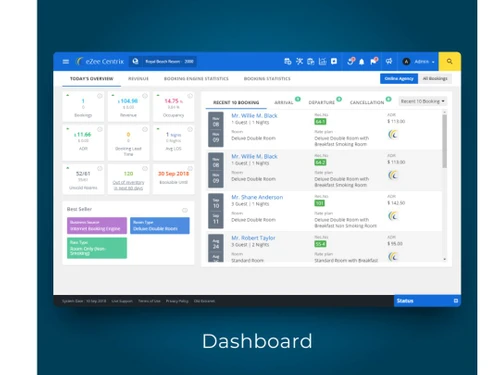Switch to the Revenue tab
500x375 pixels.
[x=138, y=79]
